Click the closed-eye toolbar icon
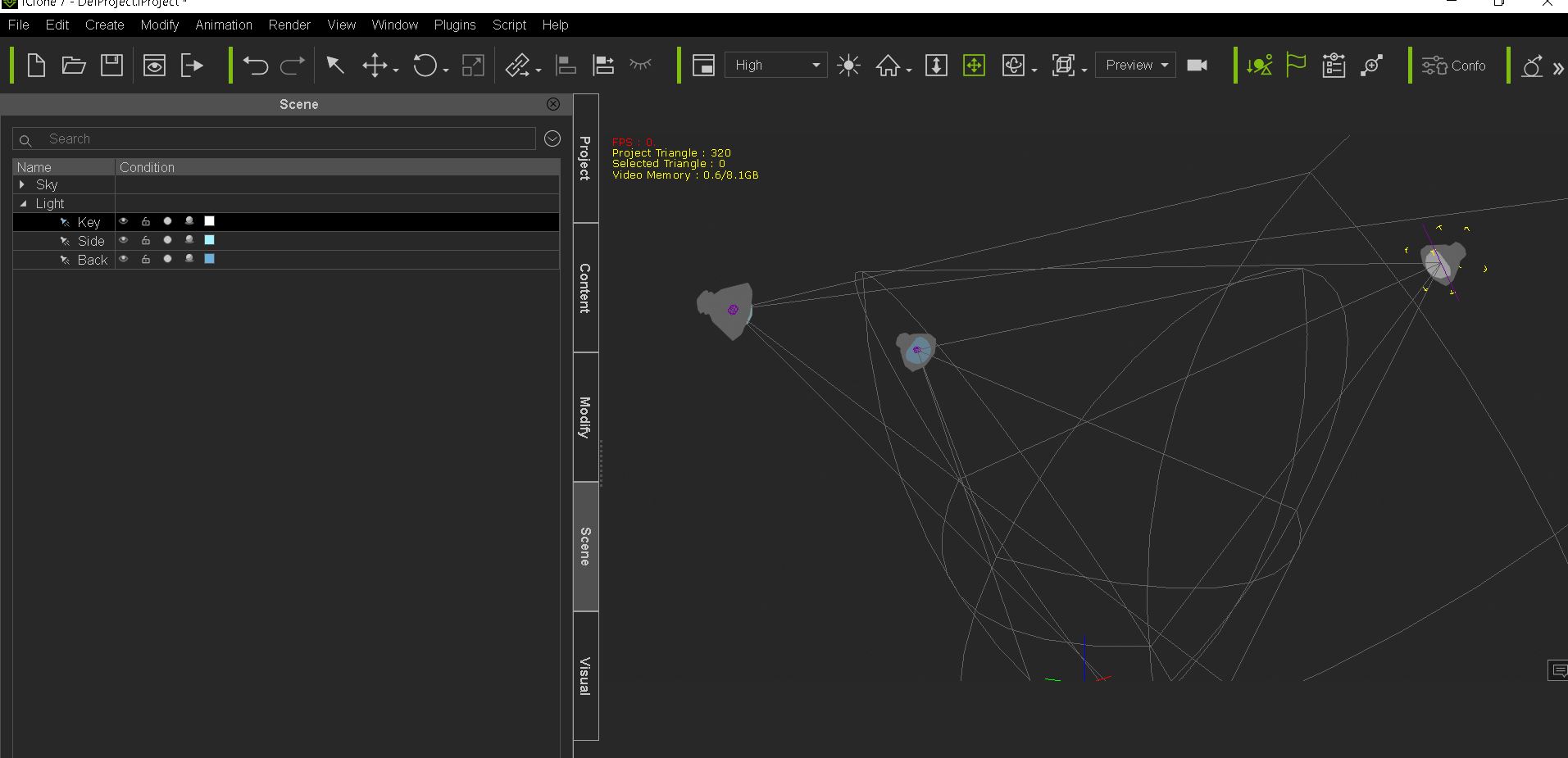The image size is (1568, 758). (x=640, y=64)
